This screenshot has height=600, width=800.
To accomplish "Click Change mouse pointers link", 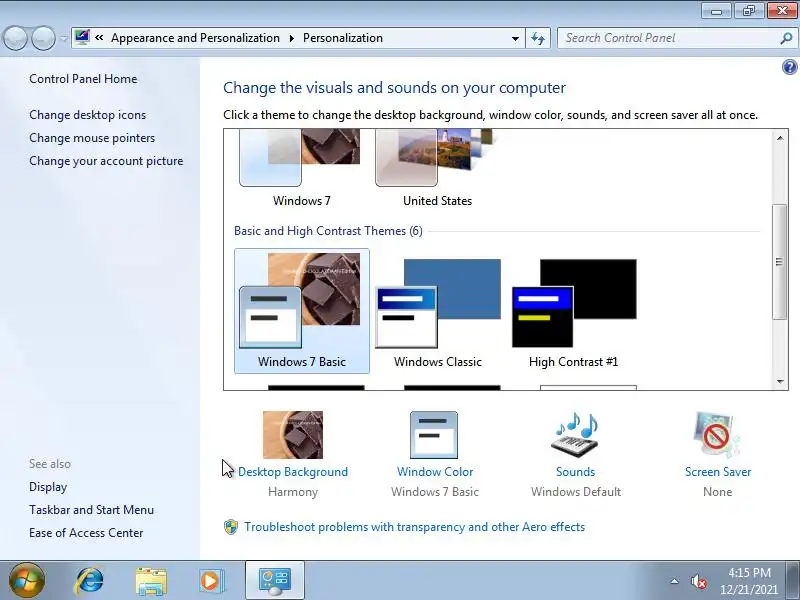I will (x=92, y=138).
